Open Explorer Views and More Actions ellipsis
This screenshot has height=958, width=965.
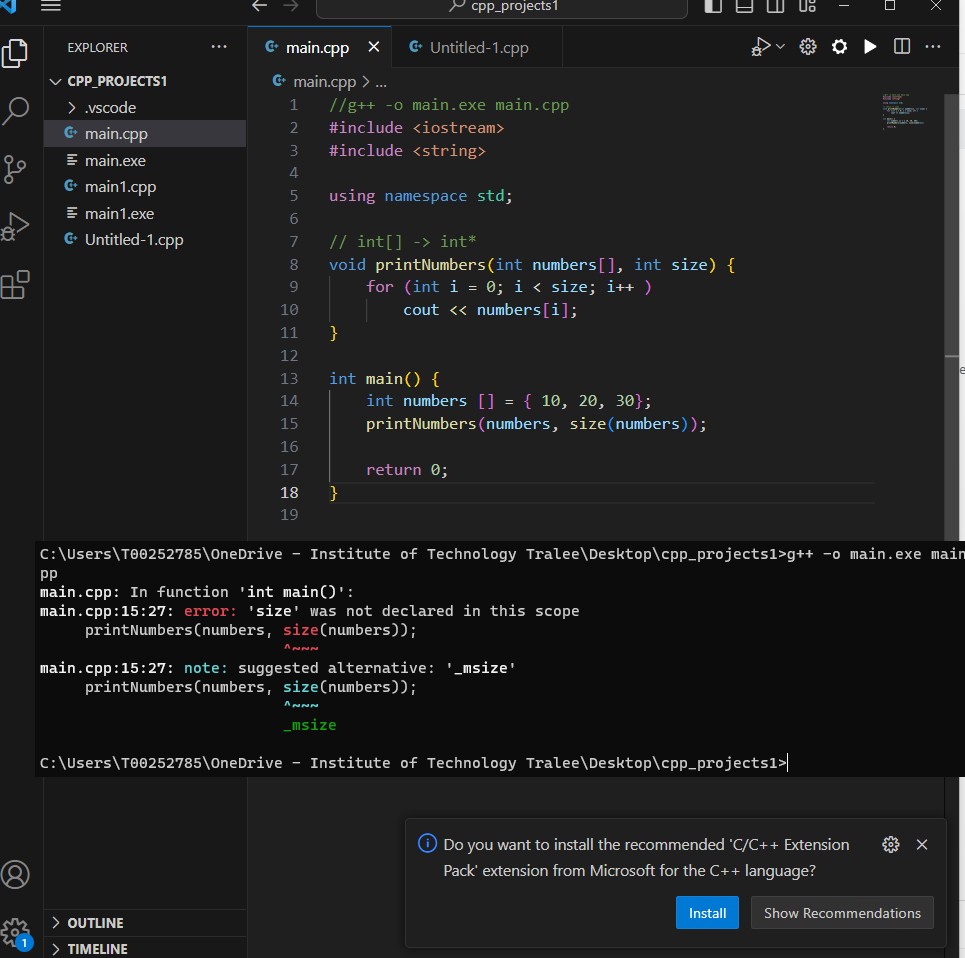point(219,47)
